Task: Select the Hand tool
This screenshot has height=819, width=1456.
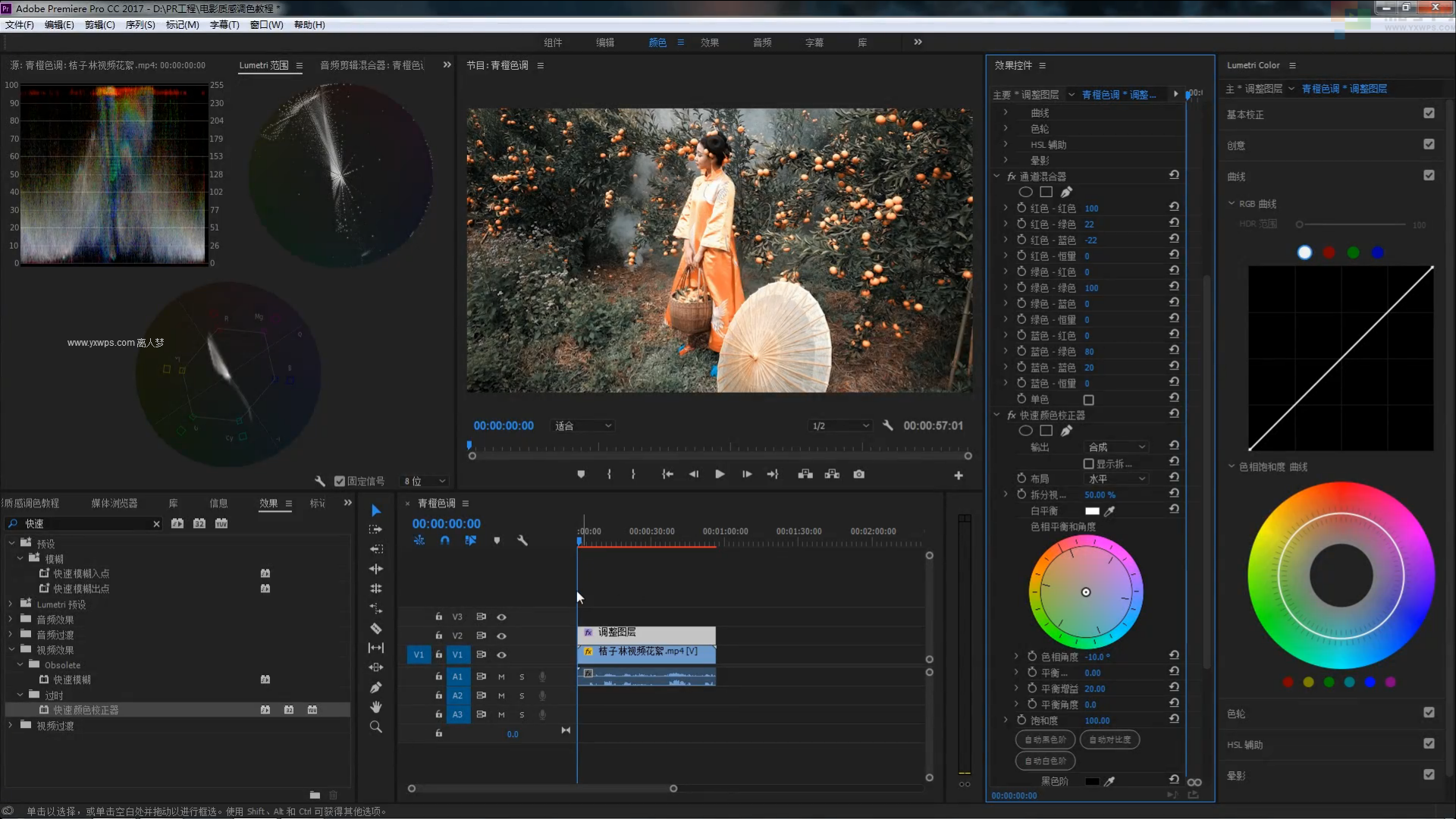Action: coord(375,707)
